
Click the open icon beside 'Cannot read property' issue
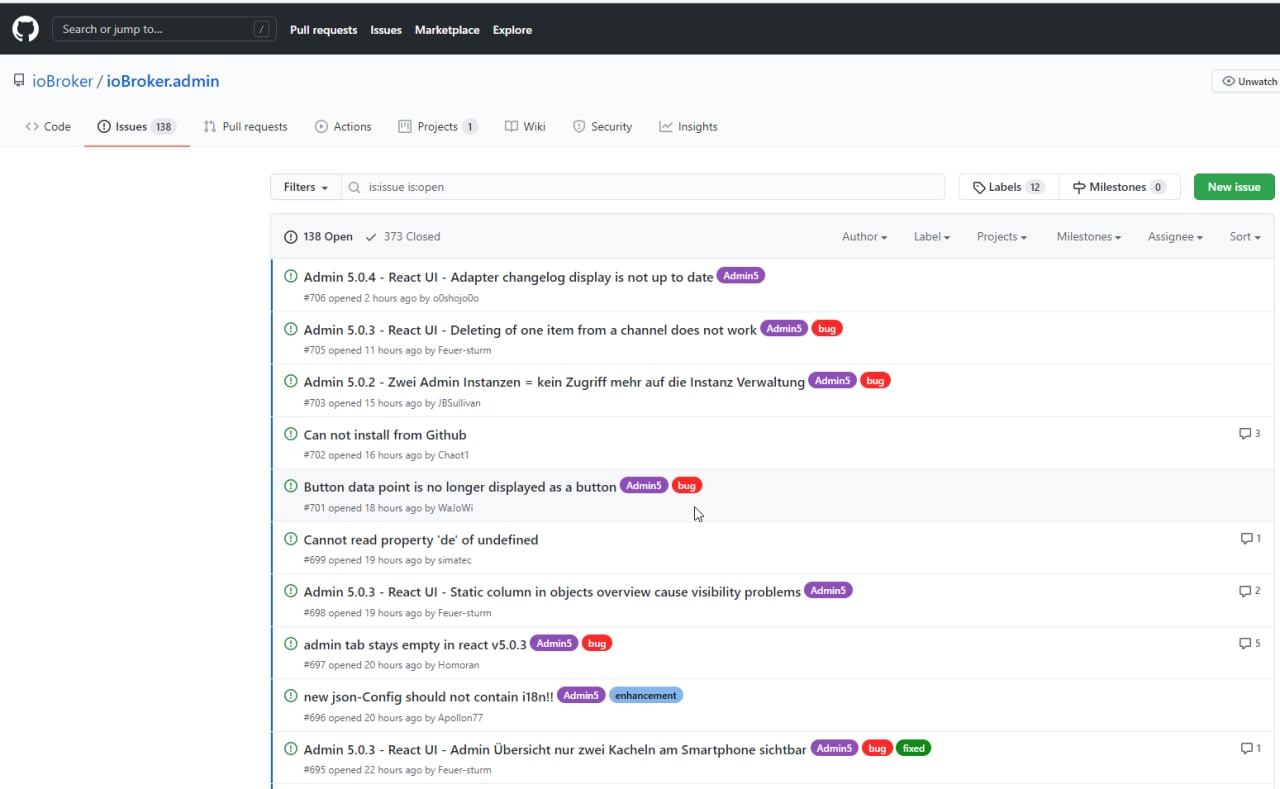click(x=291, y=539)
